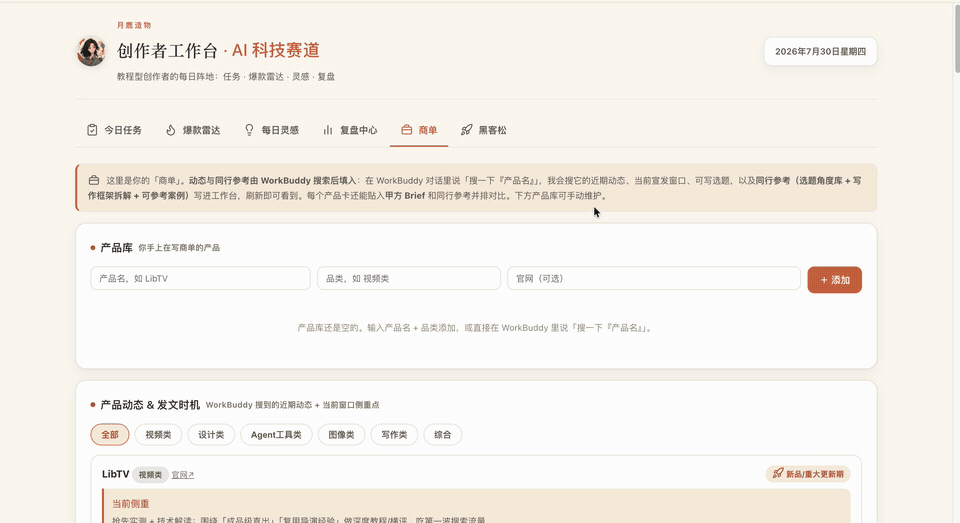The height and width of the screenshot is (523, 960).
Task: Click the 月鹿造物 brand label
Action: click(134, 25)
